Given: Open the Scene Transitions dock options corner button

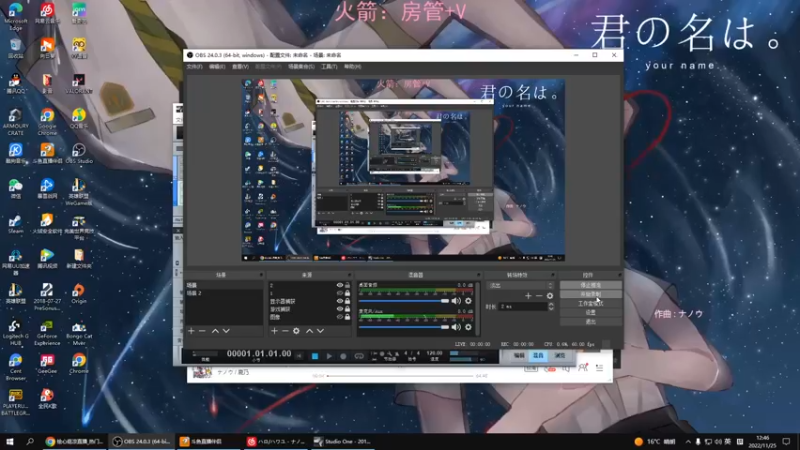Looking at the screenshot, I should (552, 275).
